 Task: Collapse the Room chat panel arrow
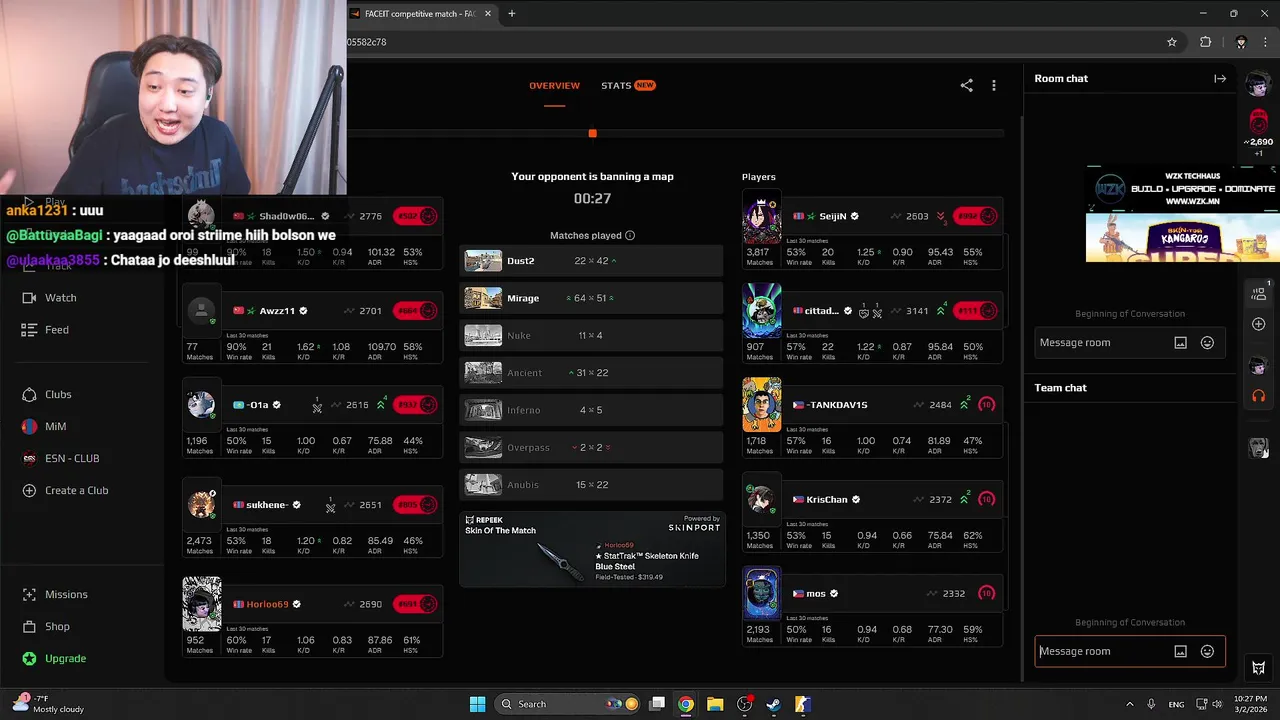tap(1220, 78)
